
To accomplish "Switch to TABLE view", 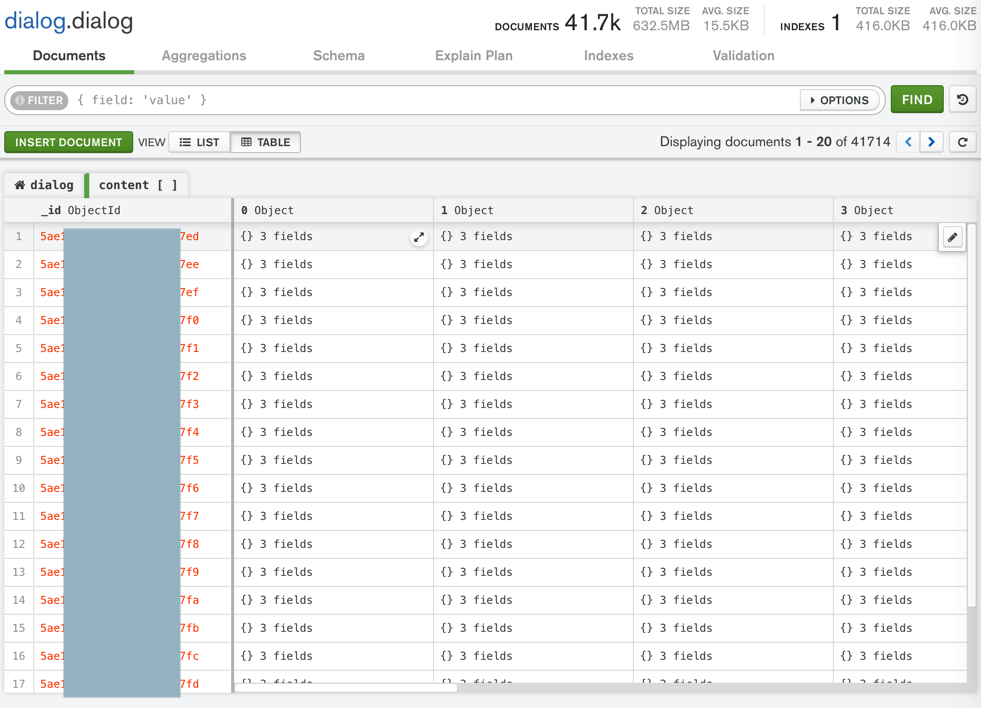I will 266,142.
